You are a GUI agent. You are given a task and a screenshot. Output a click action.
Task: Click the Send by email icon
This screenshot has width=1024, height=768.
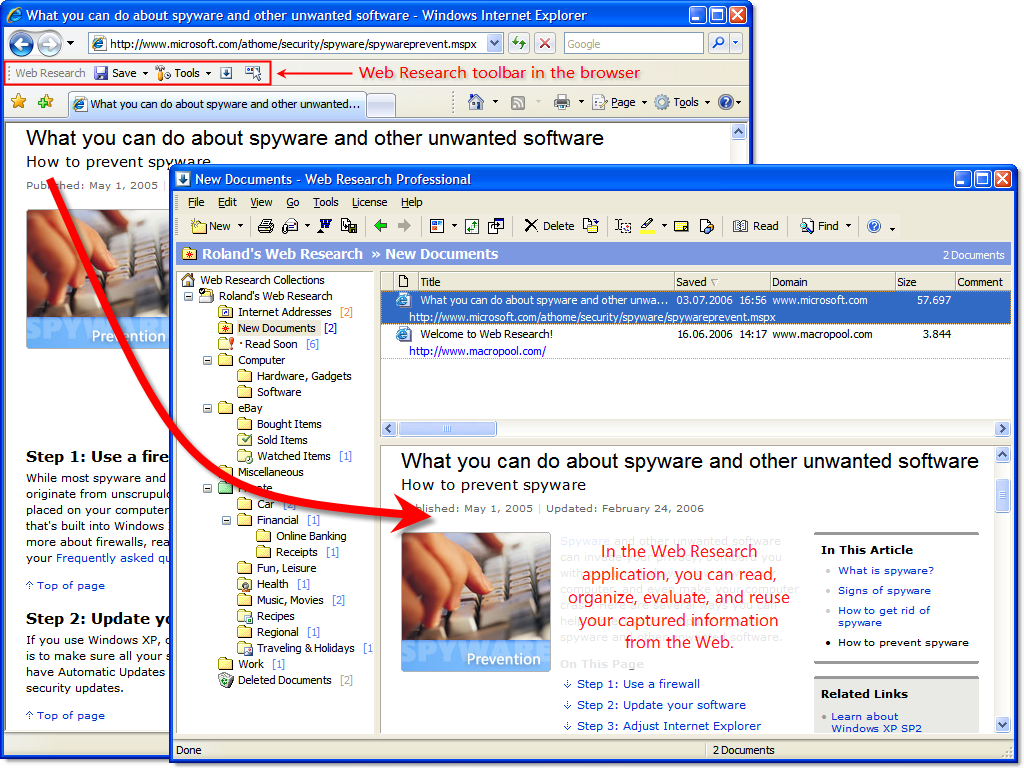(x=290, y=226)
